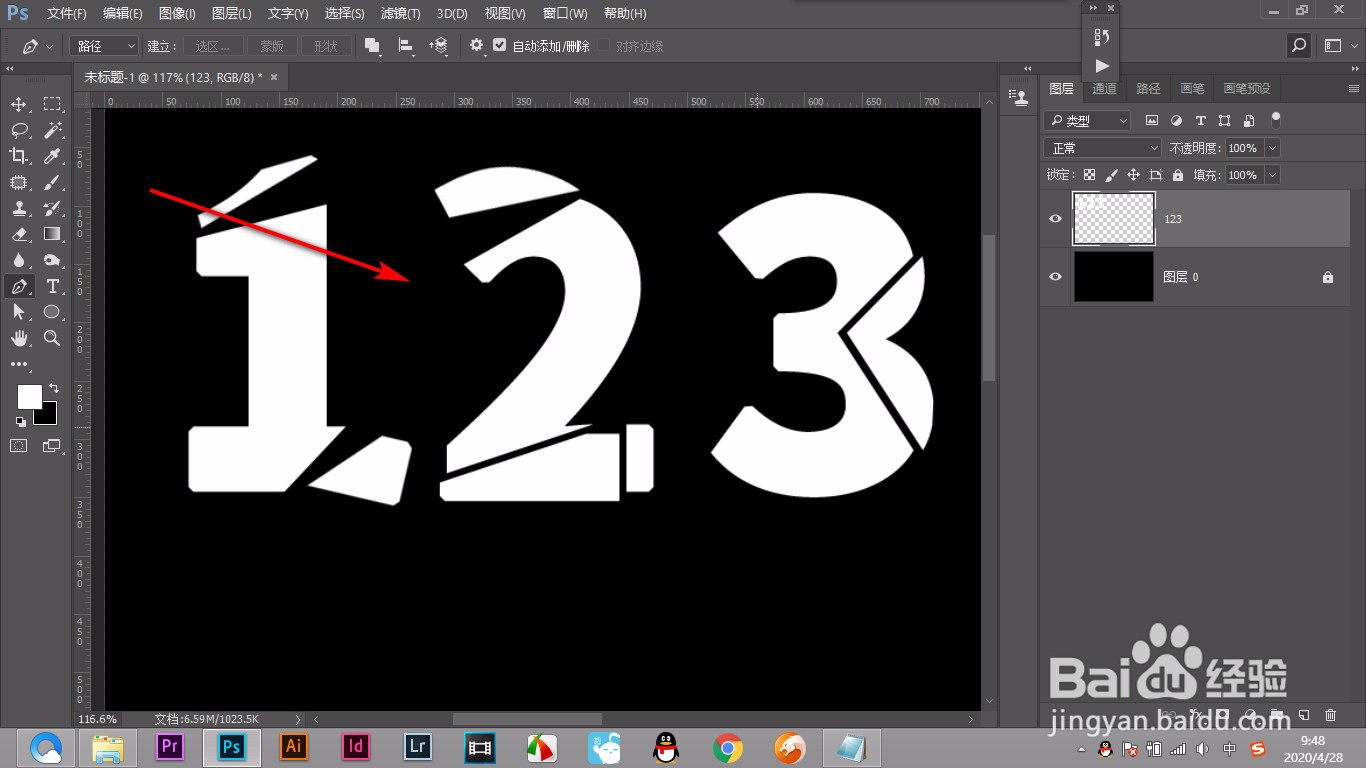1366x768 pixels.
Task: Switch to the 通道 tab
Action: click(1104, 89)
